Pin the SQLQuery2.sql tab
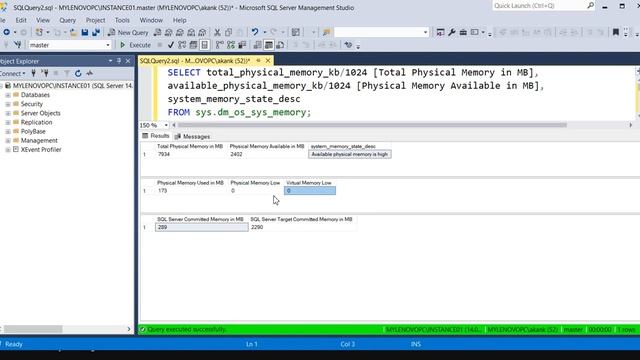Screen dimensions: 640x360 [x=258, y=60]
